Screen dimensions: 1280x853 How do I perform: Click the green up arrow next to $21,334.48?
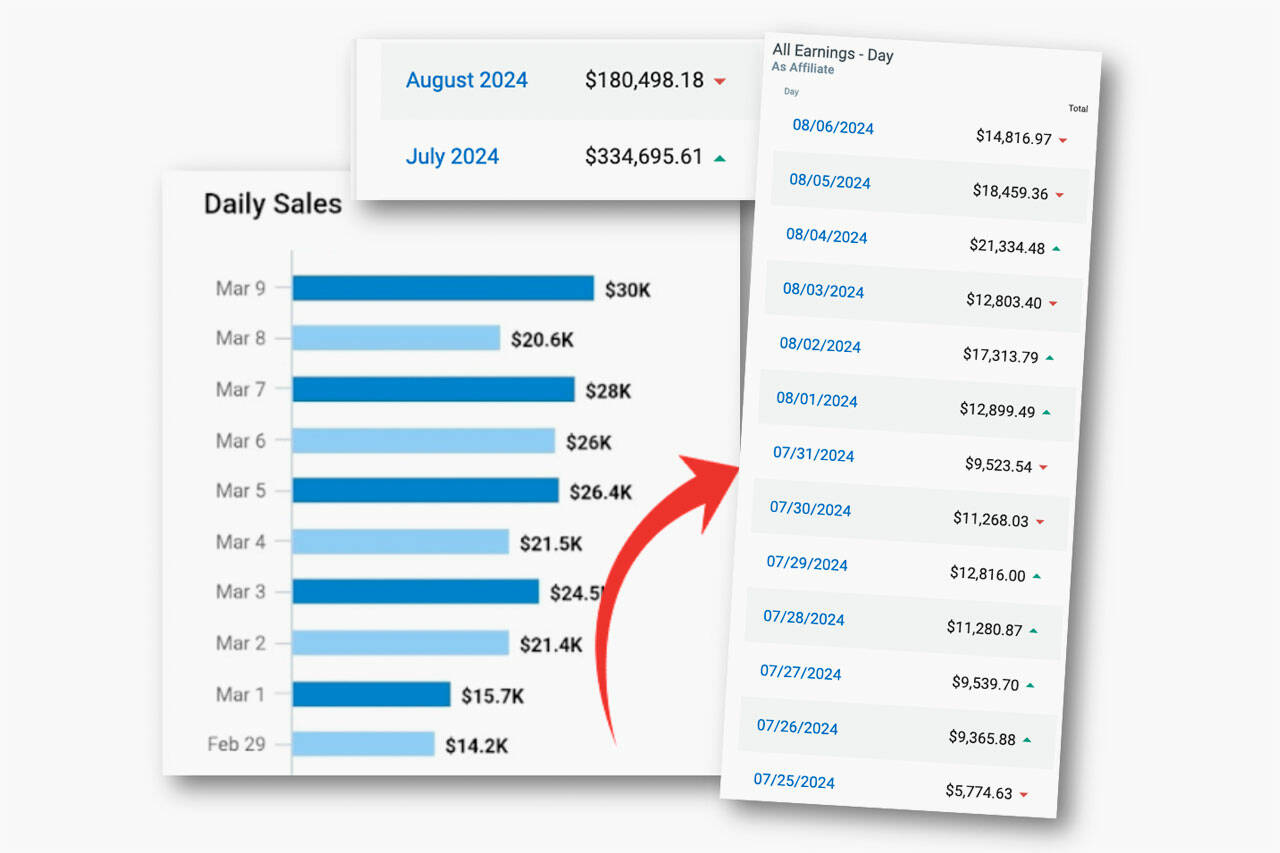pyautogui.click(x=1056, y=248)
